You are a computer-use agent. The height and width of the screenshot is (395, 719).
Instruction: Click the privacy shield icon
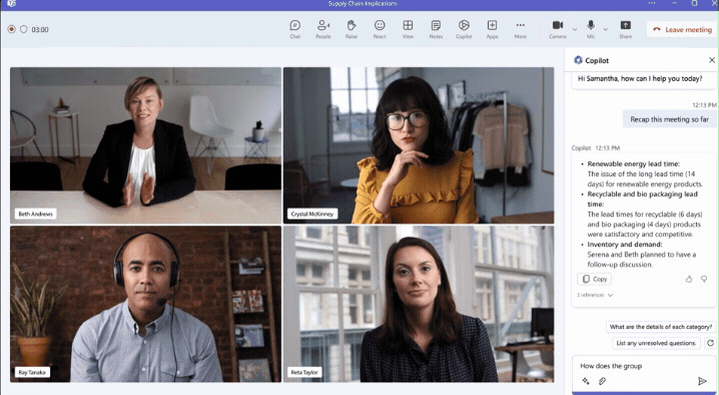(23, 29)
